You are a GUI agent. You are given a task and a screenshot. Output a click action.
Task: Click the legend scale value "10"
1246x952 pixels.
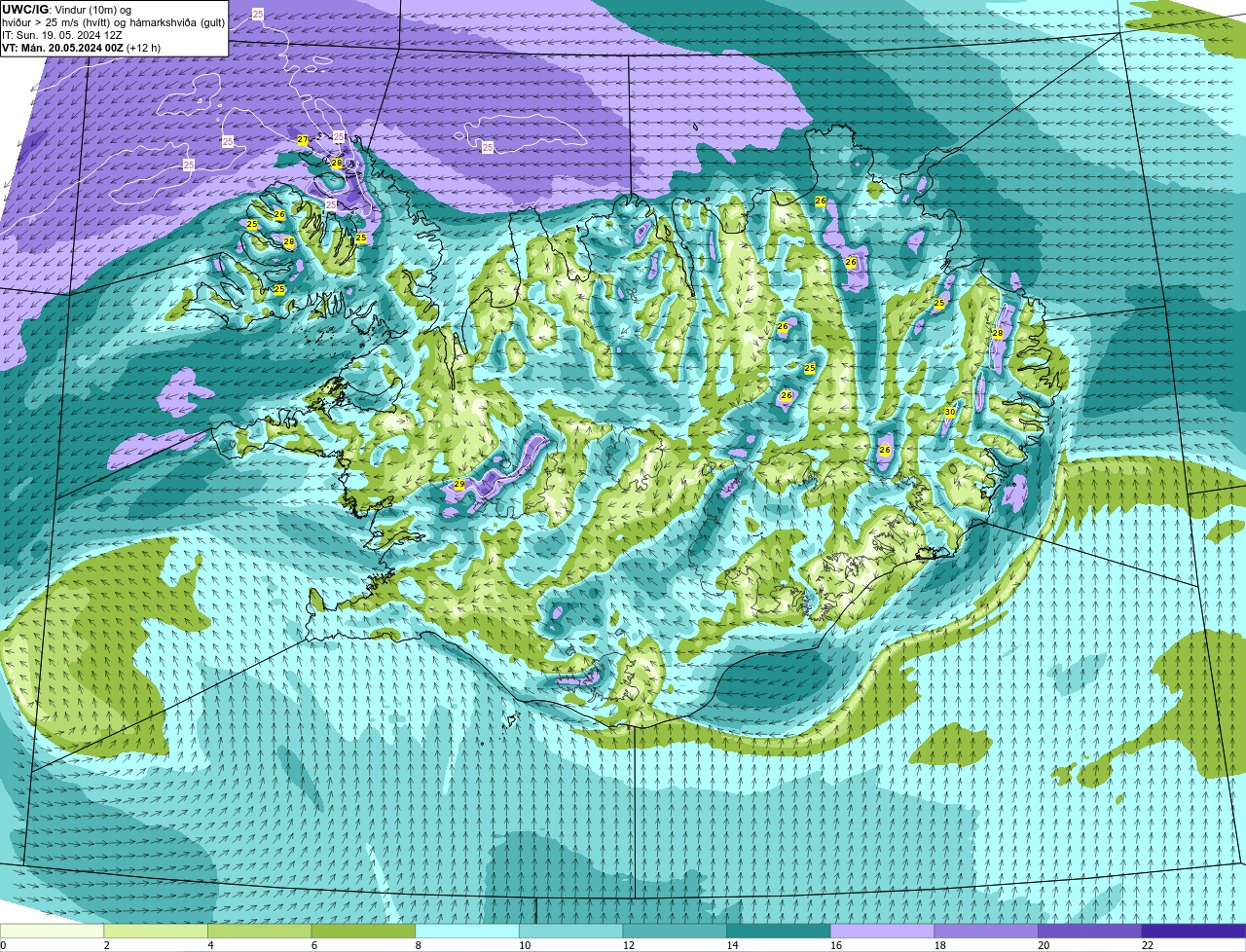point(525,944)
